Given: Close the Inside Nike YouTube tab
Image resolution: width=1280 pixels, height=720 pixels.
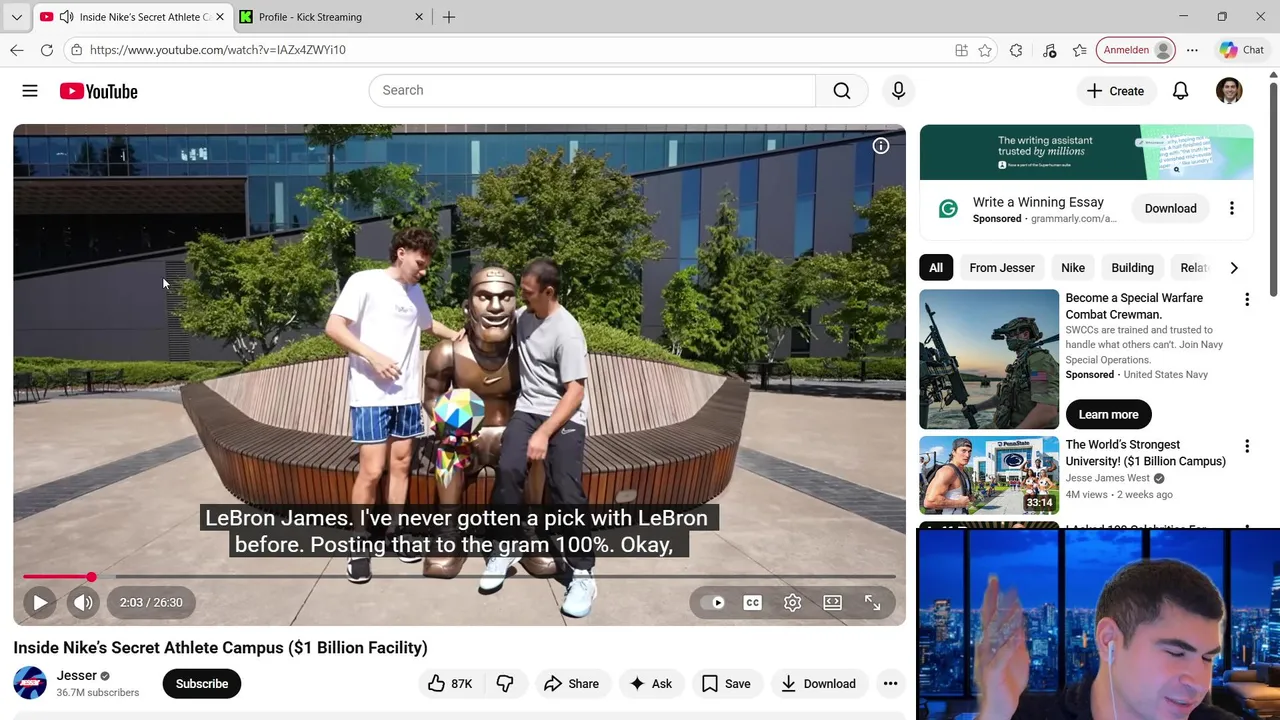Looking at the screenshot, I should click(219, 17).
